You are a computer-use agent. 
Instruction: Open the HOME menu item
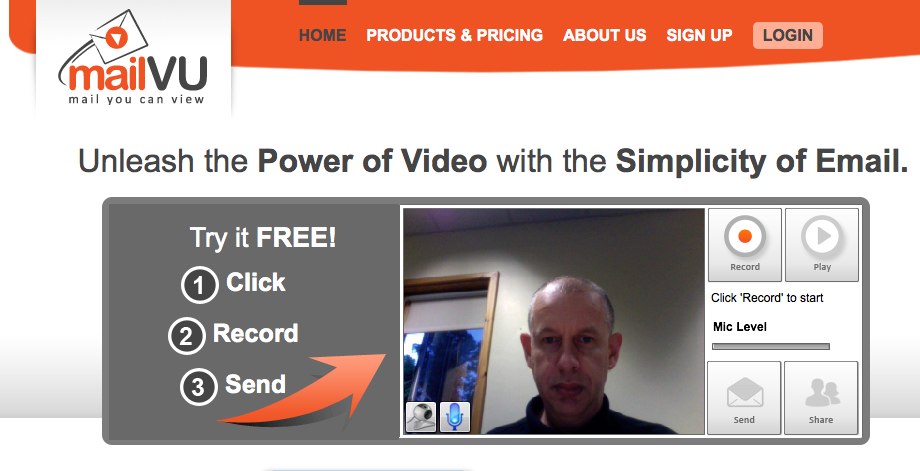tap(323, 35)
